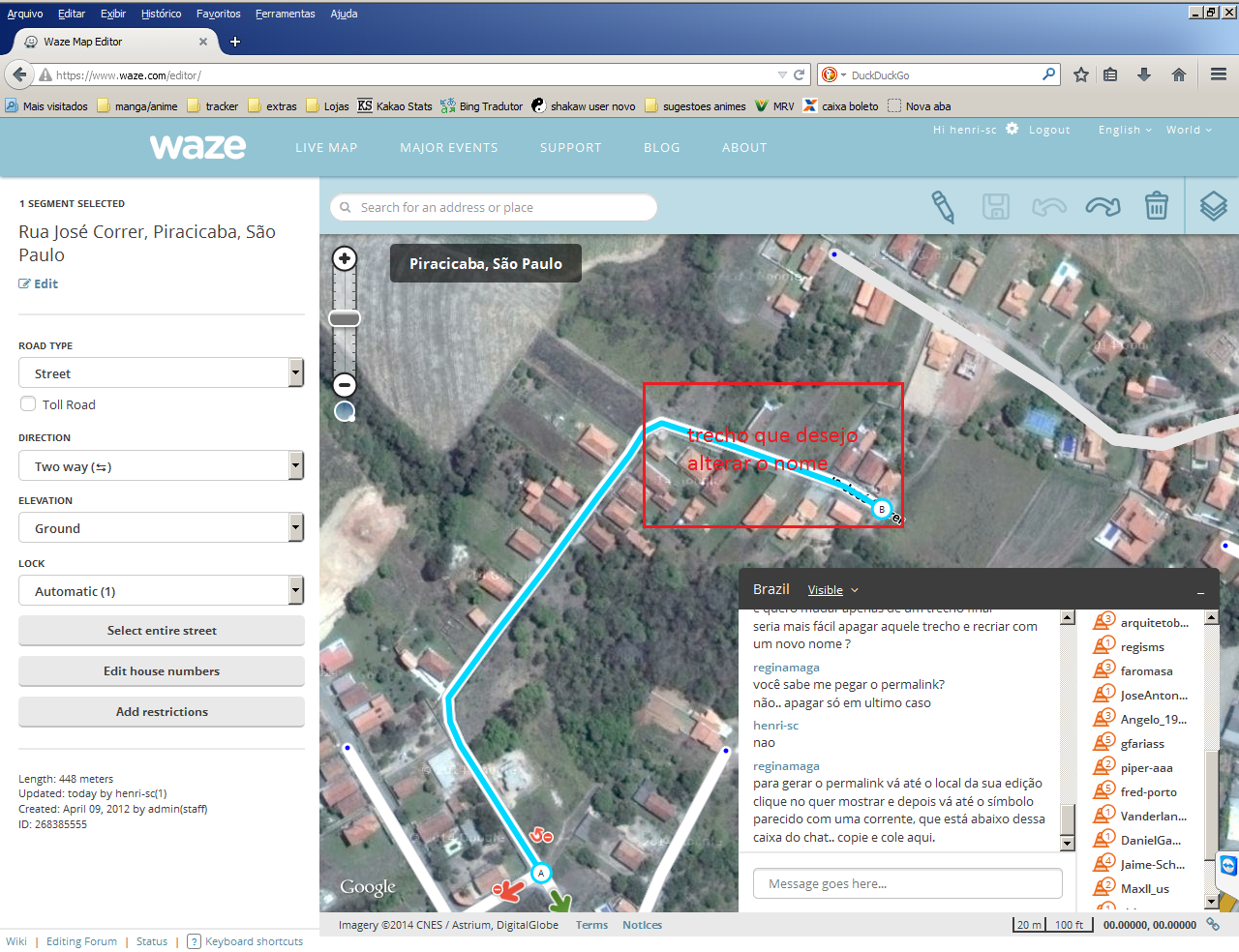This screenshot has width=1239, height=952.
Task: Open the Keyboard shortcuts link
Action: coord(254,941)
